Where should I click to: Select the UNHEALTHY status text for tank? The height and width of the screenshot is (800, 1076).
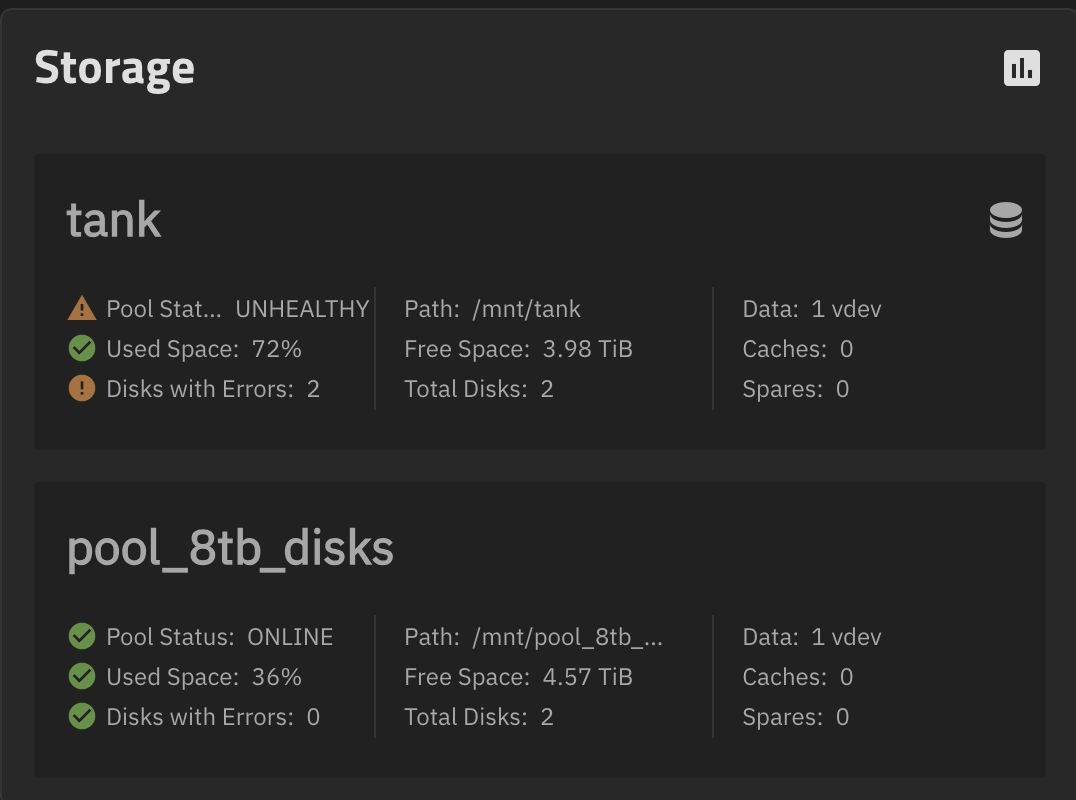tap(302, 309)
